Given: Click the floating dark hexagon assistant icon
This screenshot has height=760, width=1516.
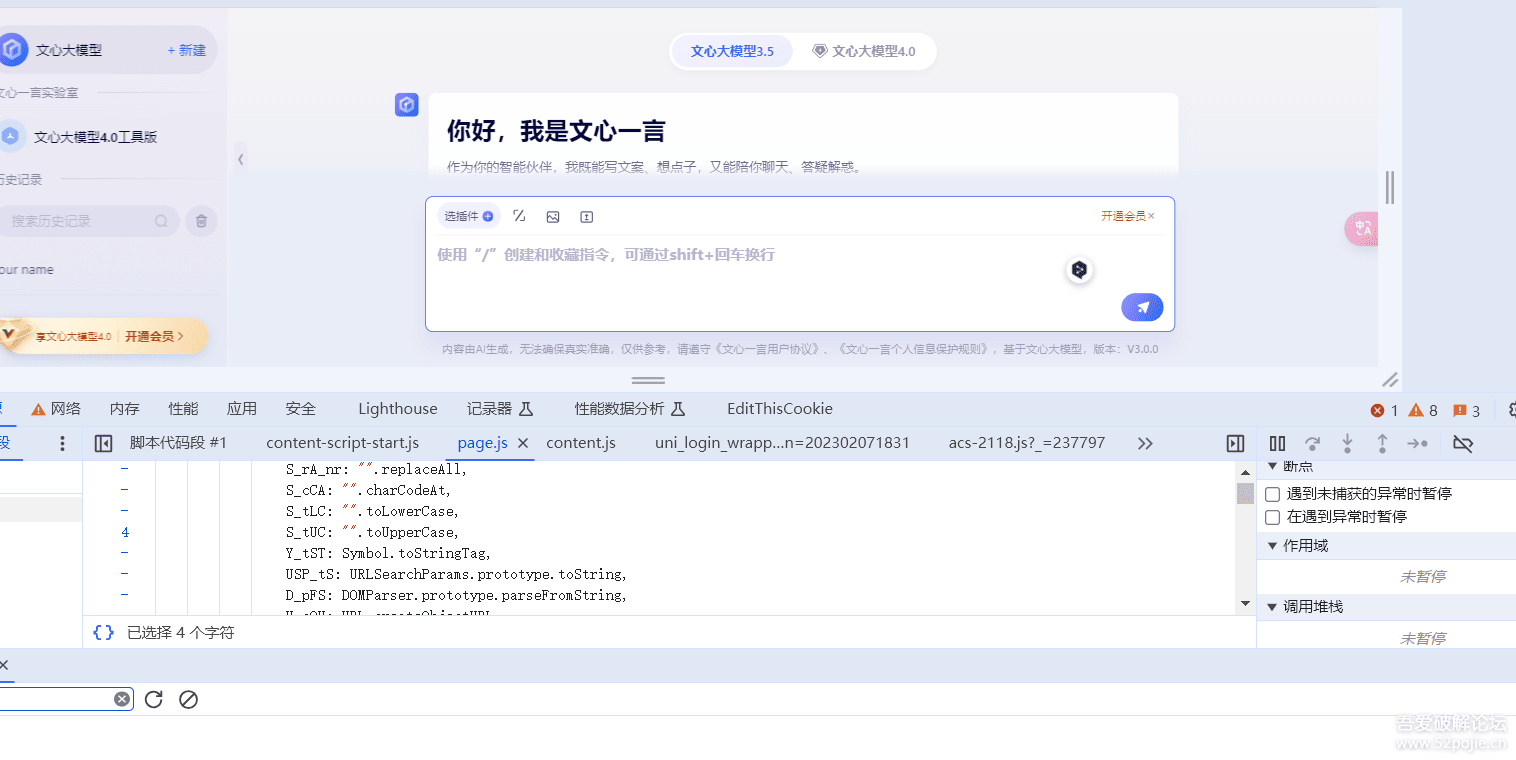Looking at the screenshot, I should tap(1079, 269).
